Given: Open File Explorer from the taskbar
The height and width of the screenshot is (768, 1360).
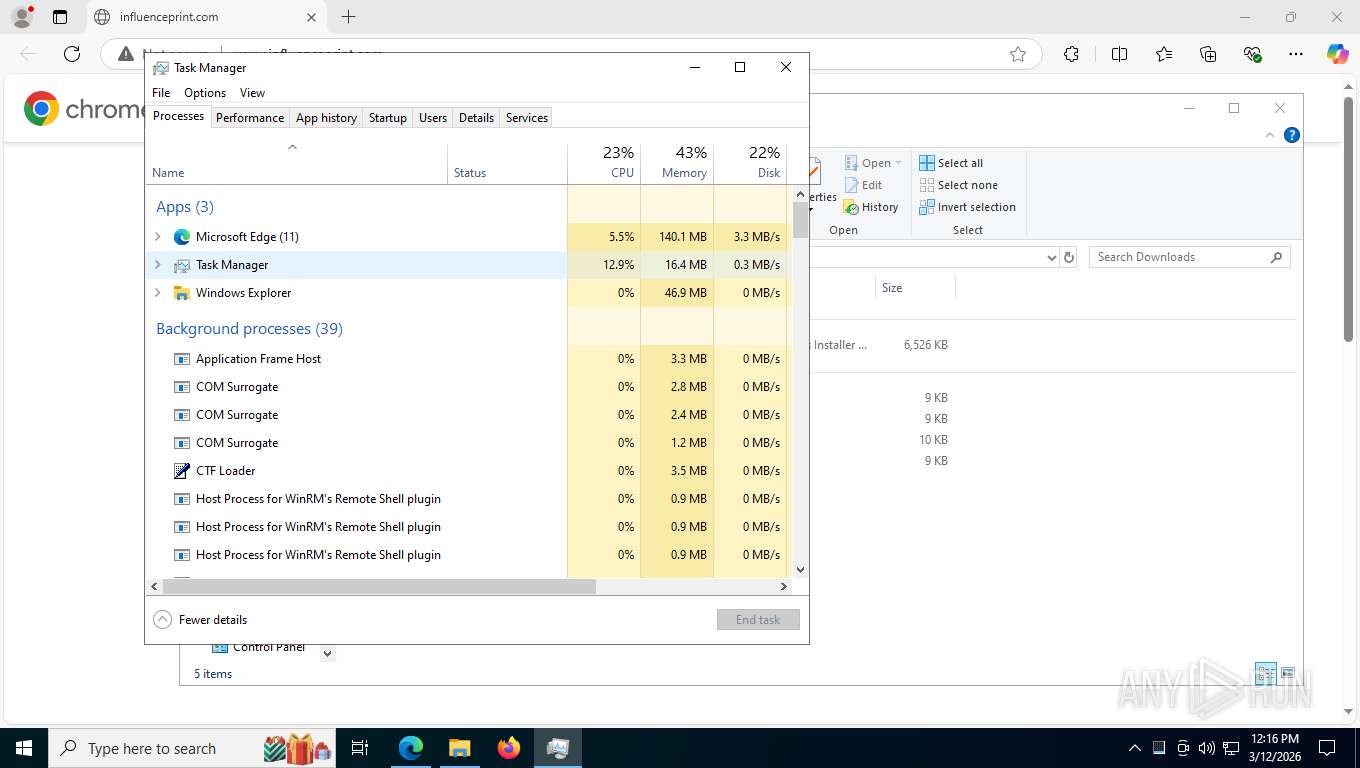Looking at the screenshot, I should tap(459, 748).
